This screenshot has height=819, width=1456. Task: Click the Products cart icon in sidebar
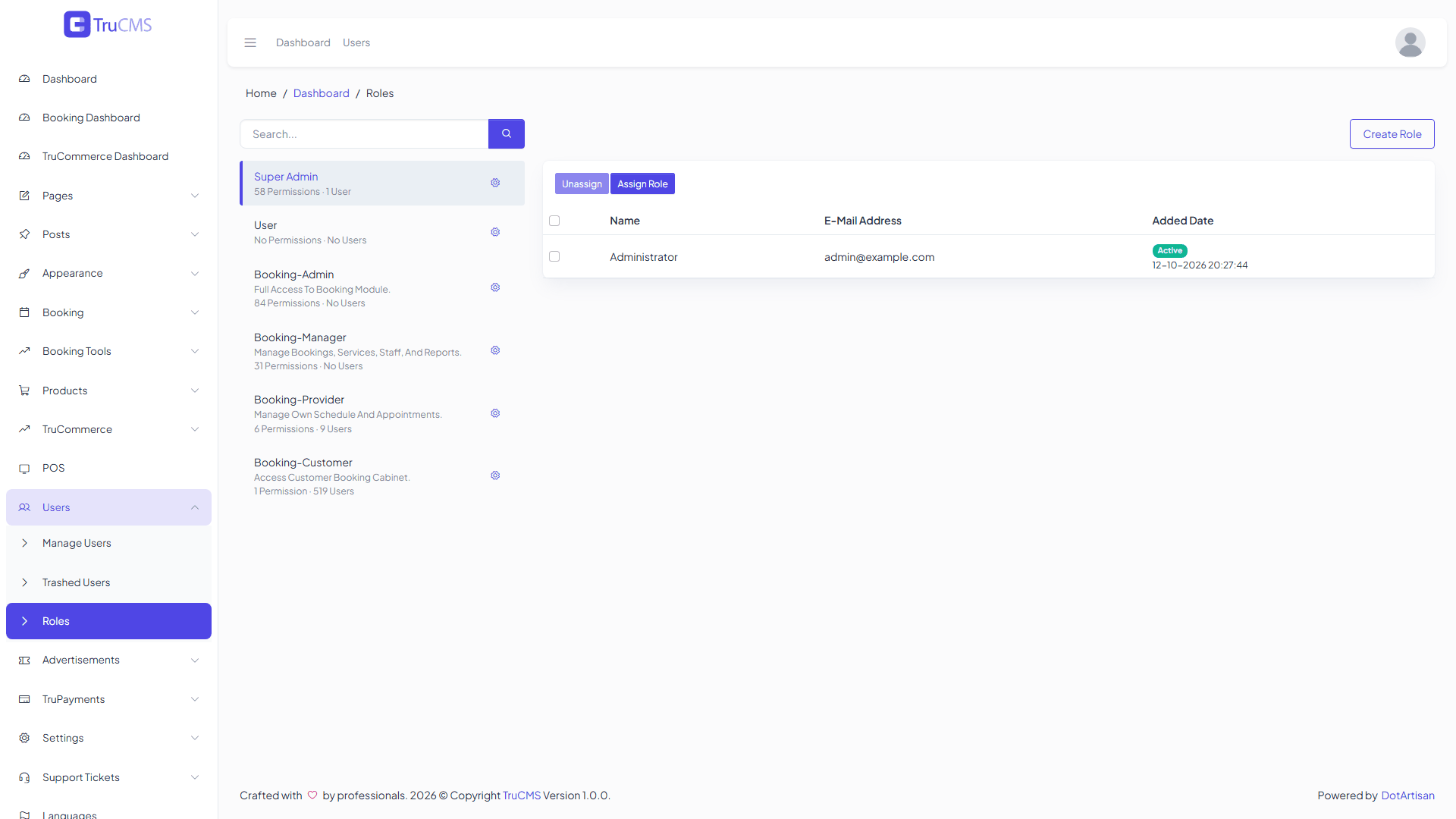click(24, 391)
